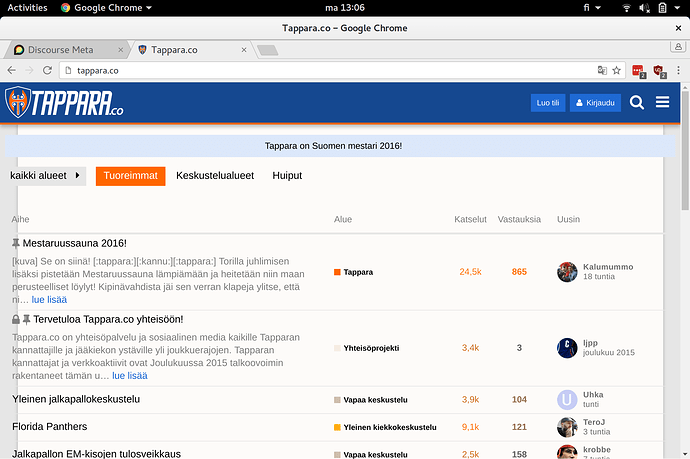Click the battery status icon
This screenshot has height=459, width=690.
click(x=662, y=7)
